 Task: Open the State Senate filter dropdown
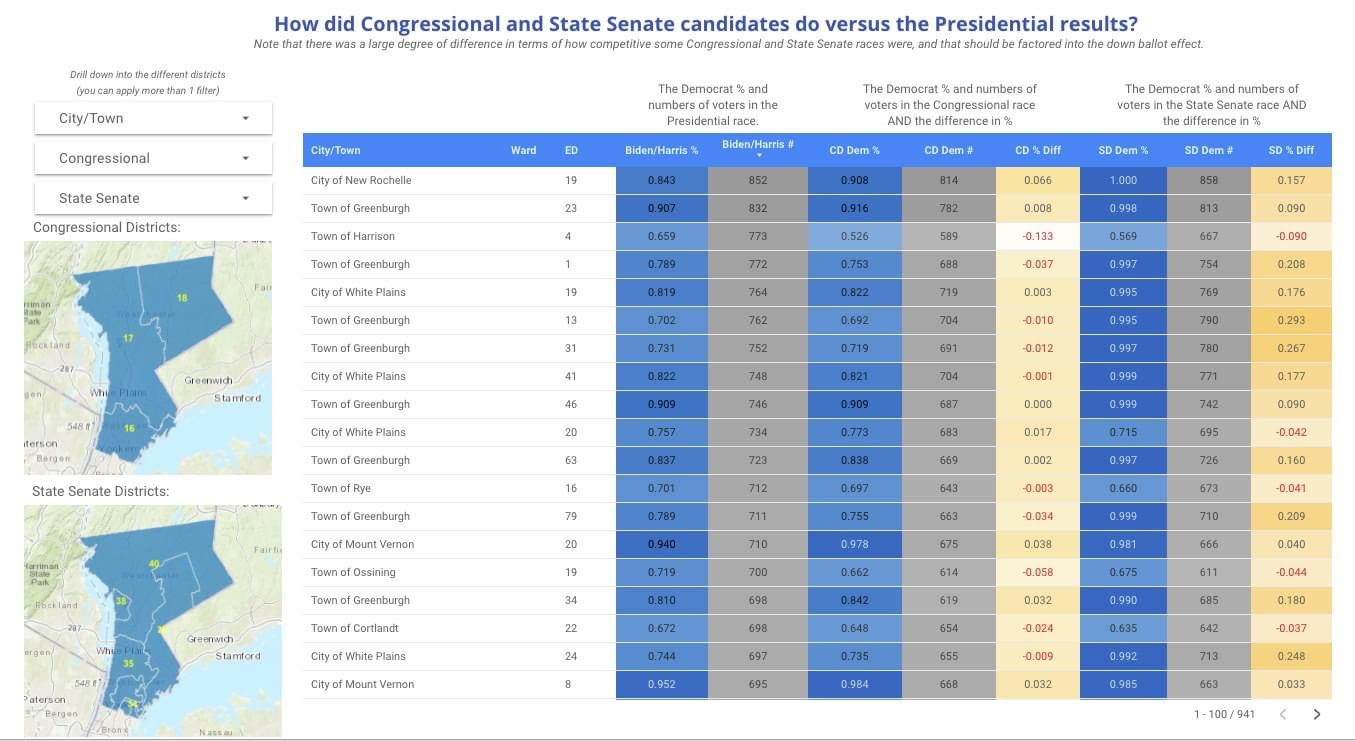[x=153, y=198]
